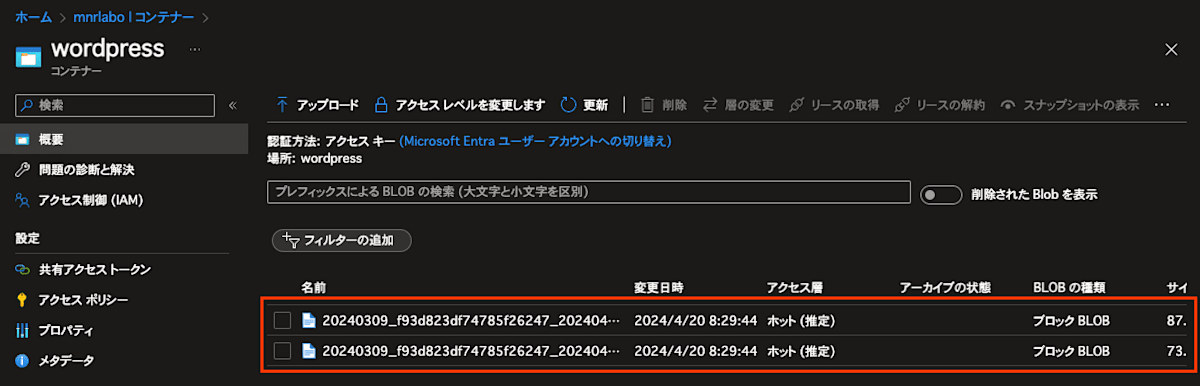Check the second blob row with size 73.
The width and height of the screenshot is (1200, 386).
click(282, 351)
